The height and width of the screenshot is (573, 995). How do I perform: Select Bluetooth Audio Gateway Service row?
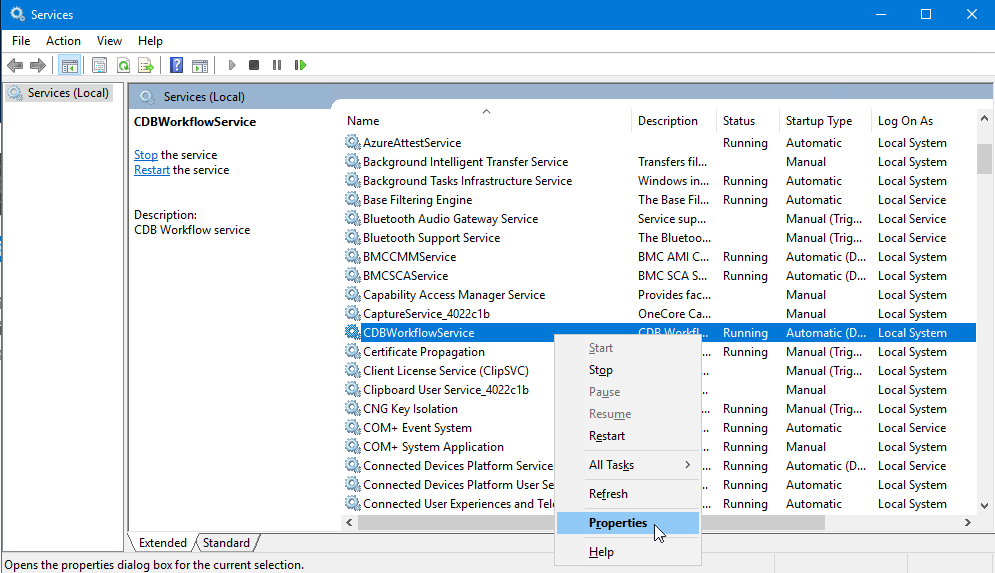tap(660, 218)
